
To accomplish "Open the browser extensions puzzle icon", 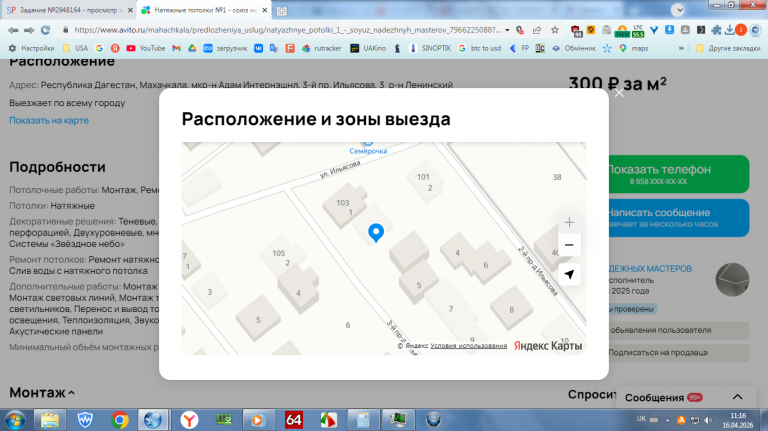I will [716, 30].
